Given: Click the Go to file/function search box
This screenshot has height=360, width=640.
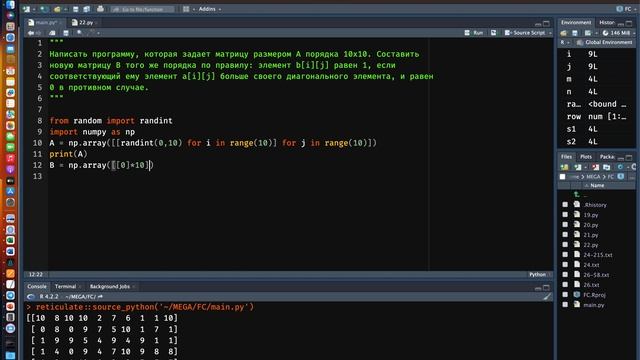Looking at the screenshot, I should (142, 9).
